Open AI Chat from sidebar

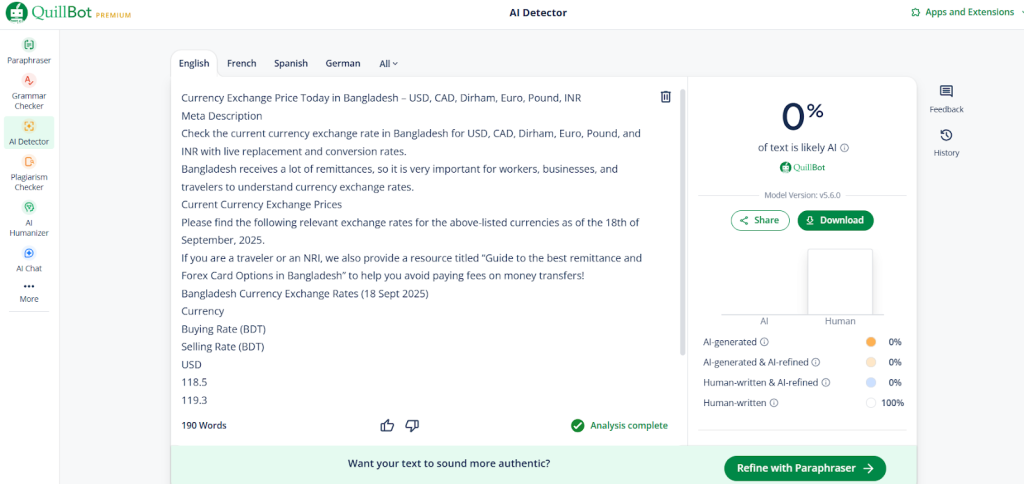tap(29, 259)
